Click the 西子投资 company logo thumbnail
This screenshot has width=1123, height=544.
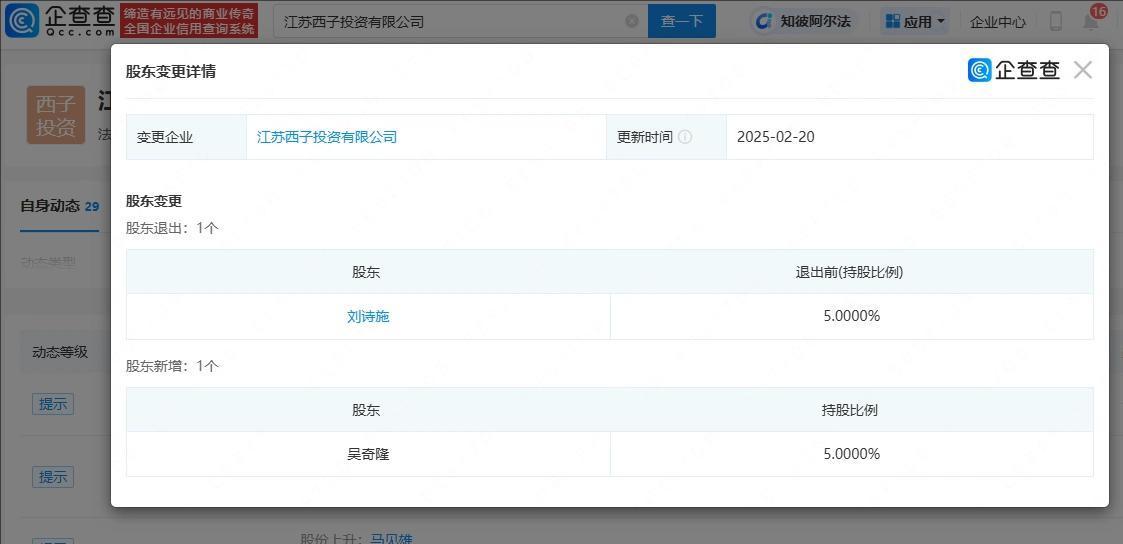tap(56, 115)
